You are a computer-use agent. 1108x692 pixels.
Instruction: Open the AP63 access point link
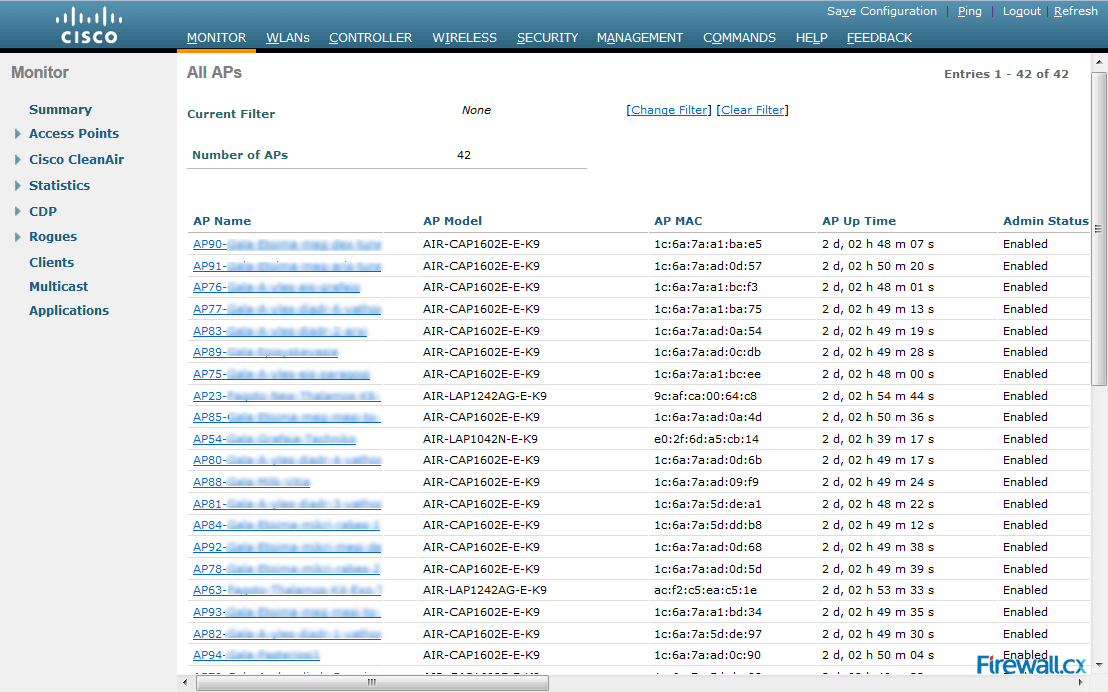287,591
